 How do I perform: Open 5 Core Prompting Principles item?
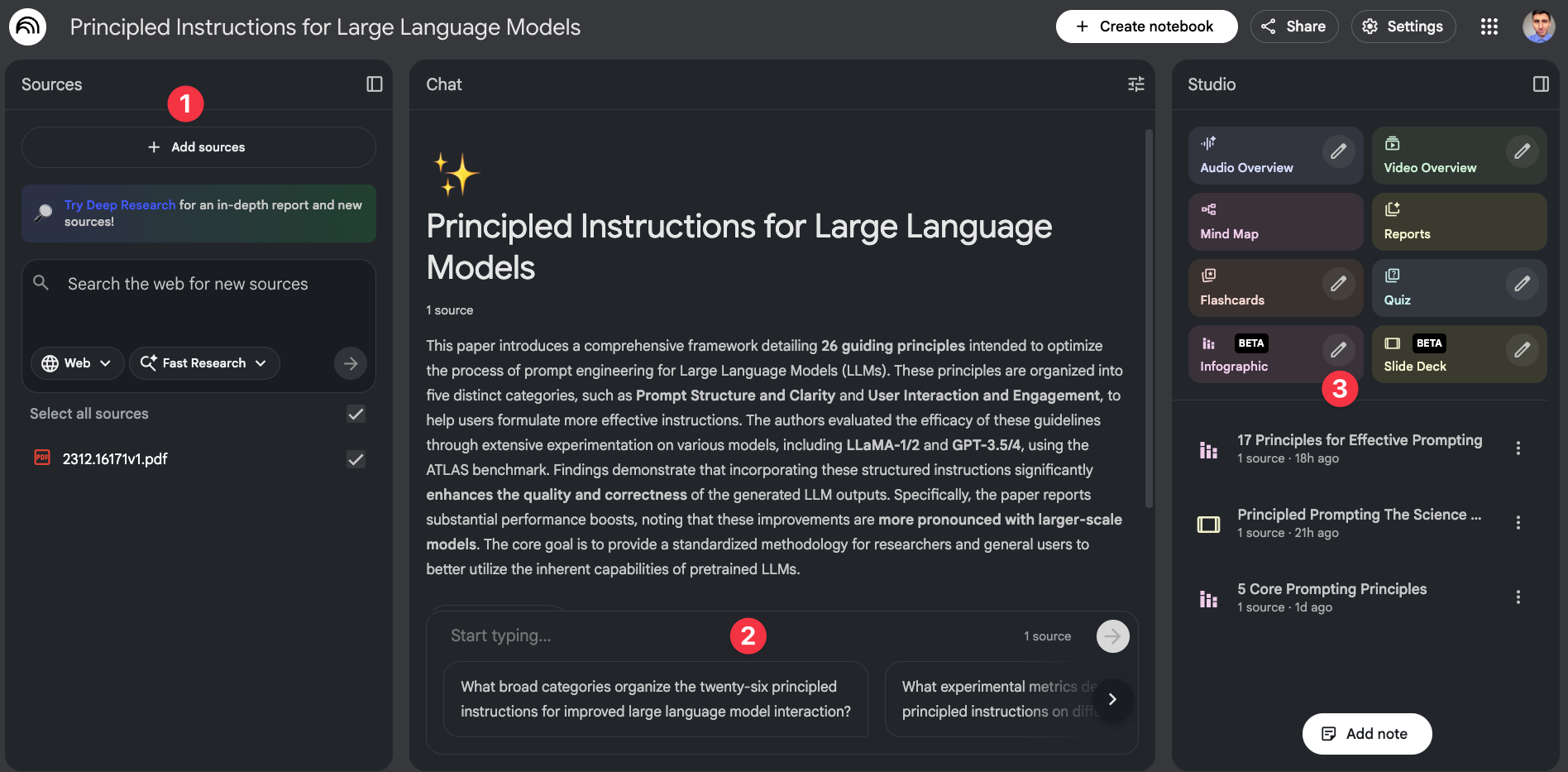click(1332, 597)
